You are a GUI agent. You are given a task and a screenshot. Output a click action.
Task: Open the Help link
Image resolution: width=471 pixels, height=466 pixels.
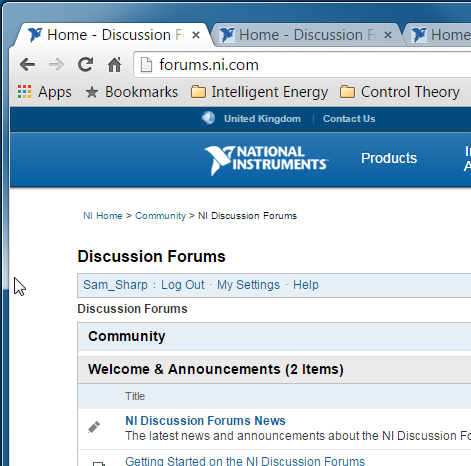306,285
